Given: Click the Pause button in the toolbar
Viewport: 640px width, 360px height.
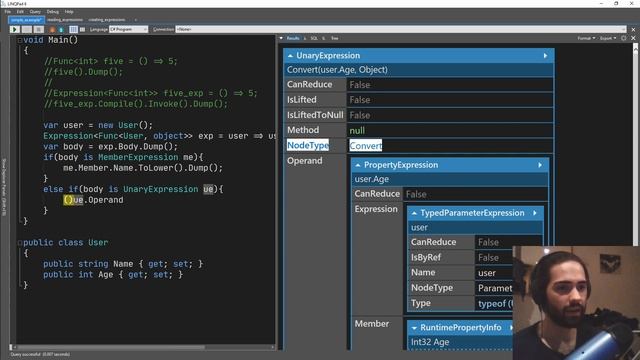Looking at the screenshot, I should point(27,29).
